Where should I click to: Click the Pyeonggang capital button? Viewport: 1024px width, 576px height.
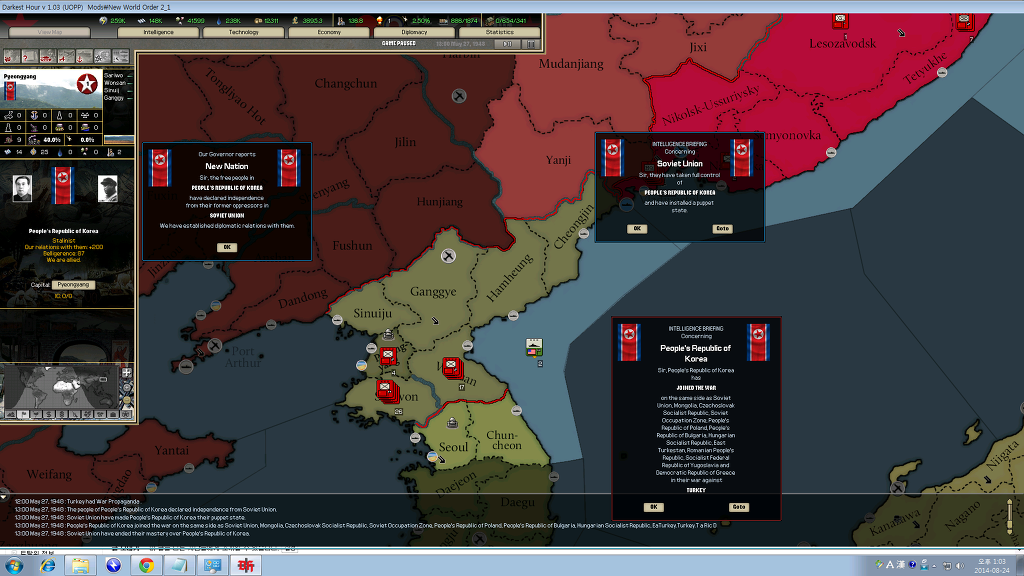tap(73, 285)
